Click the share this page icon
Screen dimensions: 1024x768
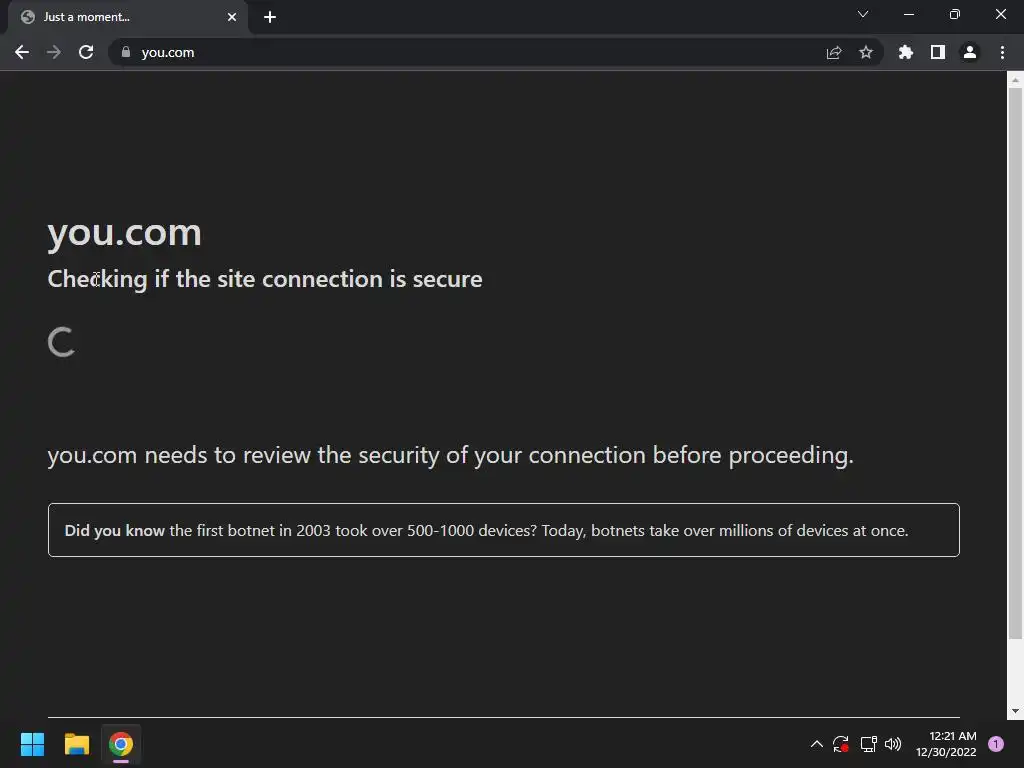834,53
